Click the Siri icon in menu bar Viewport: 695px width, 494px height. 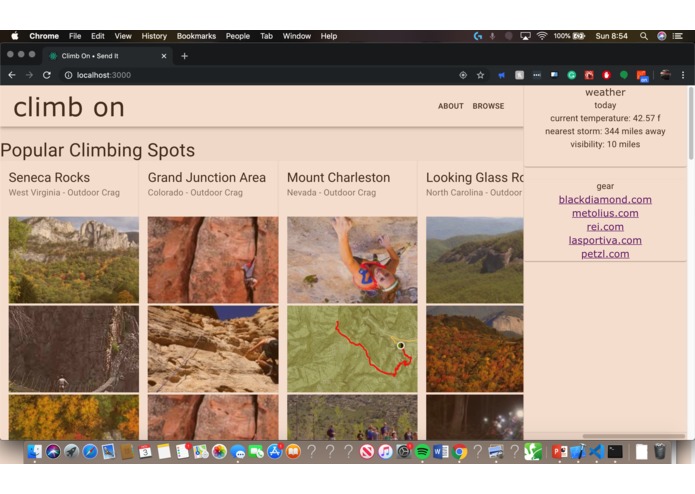pos(662,36)
